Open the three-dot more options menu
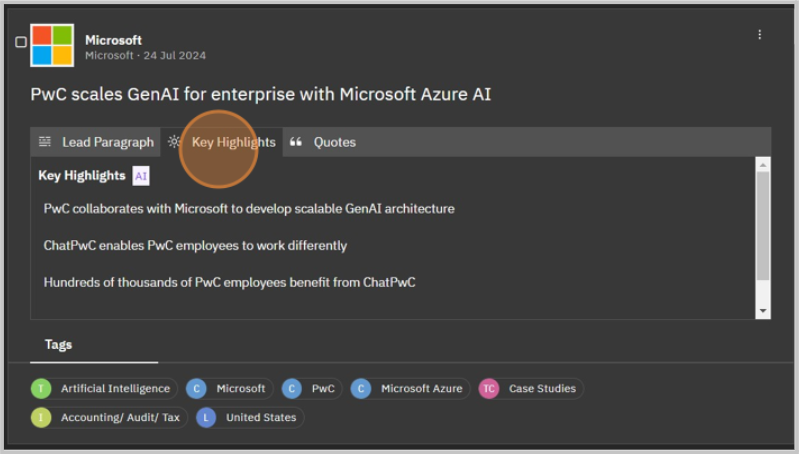The image size is (799, 454). [x=759, y=35]
